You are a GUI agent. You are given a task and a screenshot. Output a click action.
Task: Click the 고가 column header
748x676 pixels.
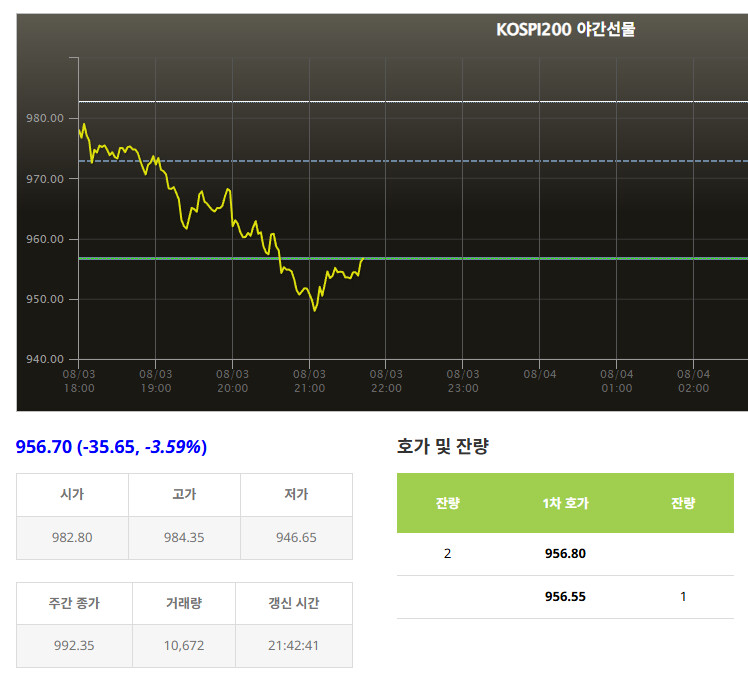click(184, 494)
